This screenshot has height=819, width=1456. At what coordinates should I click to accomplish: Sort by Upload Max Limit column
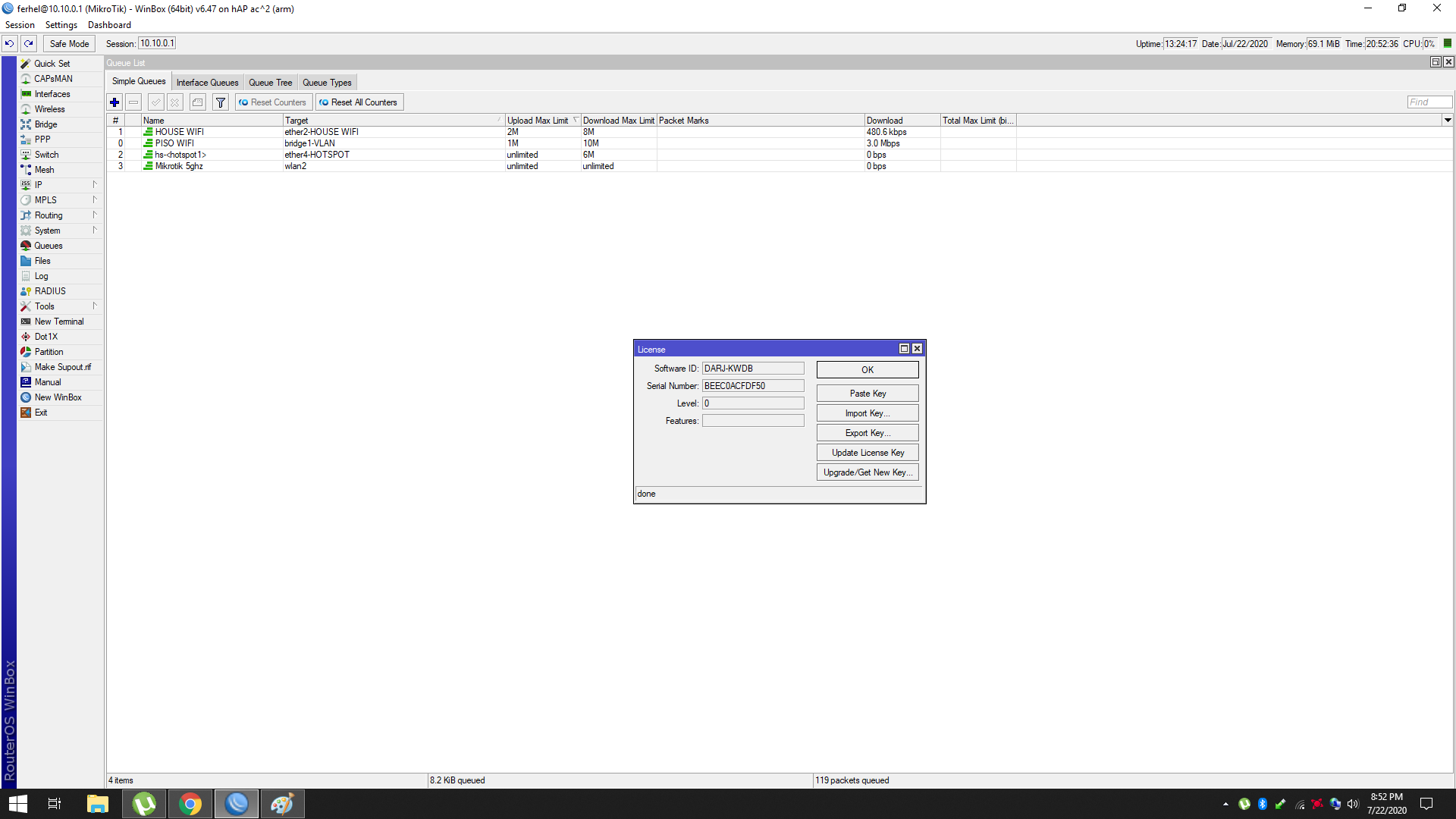pos(543,121)
